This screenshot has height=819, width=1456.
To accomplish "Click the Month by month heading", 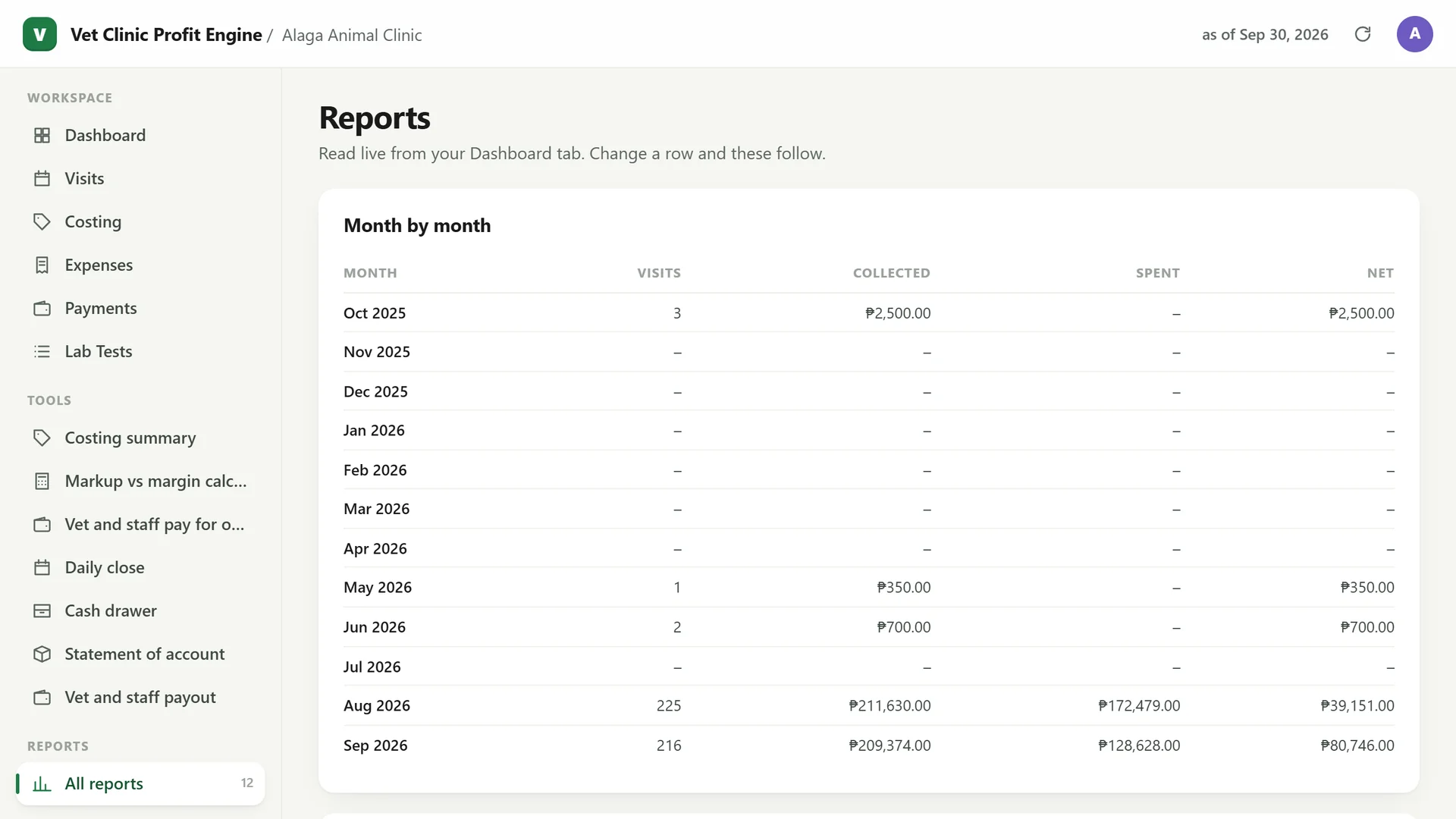I will pos(417,225).
